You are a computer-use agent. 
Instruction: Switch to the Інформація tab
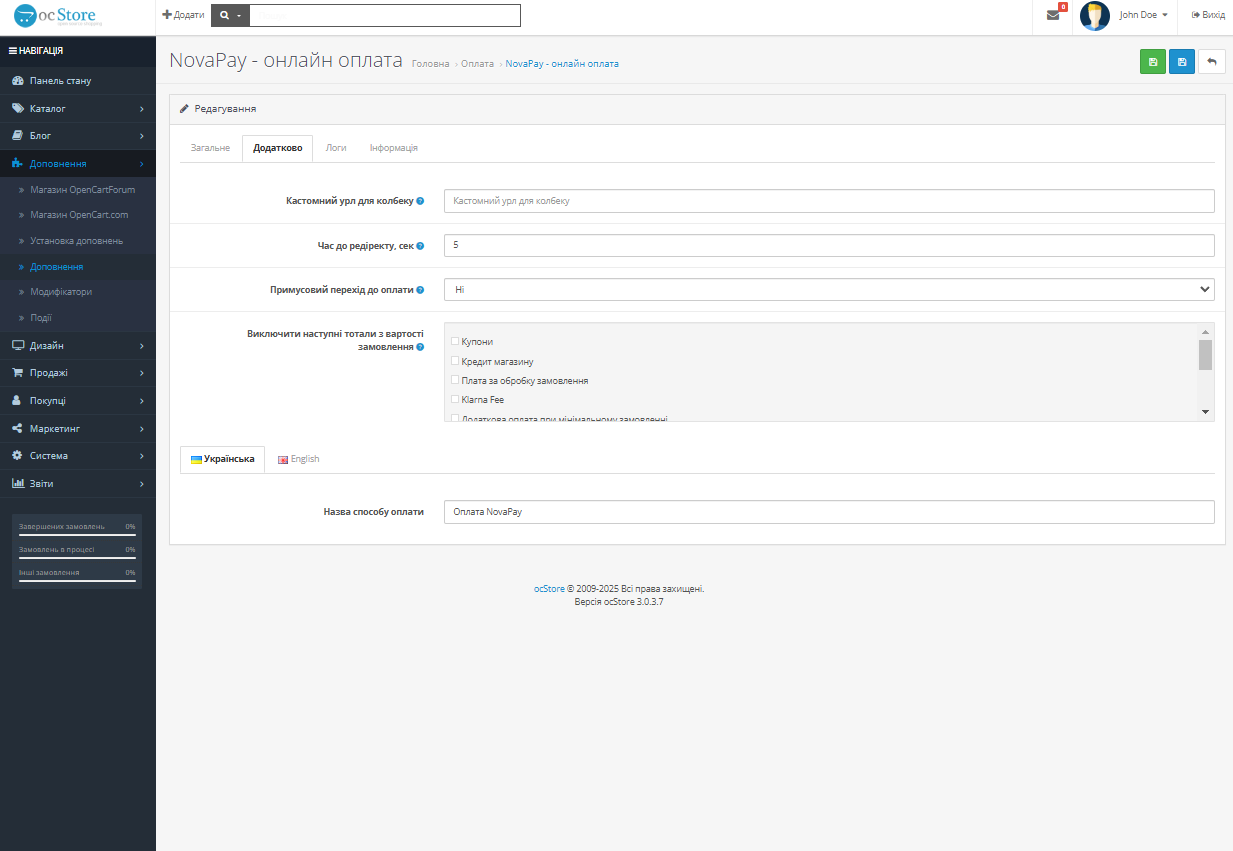(393, 148)
